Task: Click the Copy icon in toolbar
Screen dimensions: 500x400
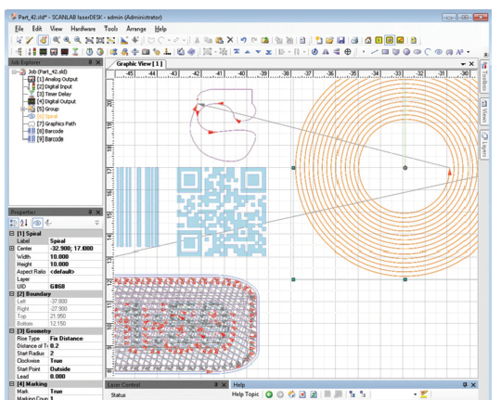Action: point(208,40)
